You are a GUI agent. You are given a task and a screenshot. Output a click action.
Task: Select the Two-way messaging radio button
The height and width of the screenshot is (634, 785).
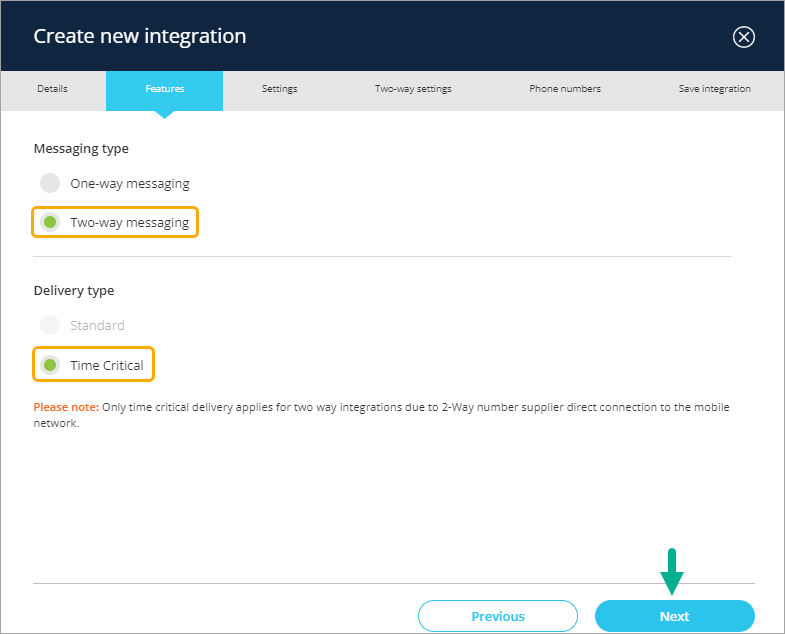pyautogui.click(x=50, y=222)
